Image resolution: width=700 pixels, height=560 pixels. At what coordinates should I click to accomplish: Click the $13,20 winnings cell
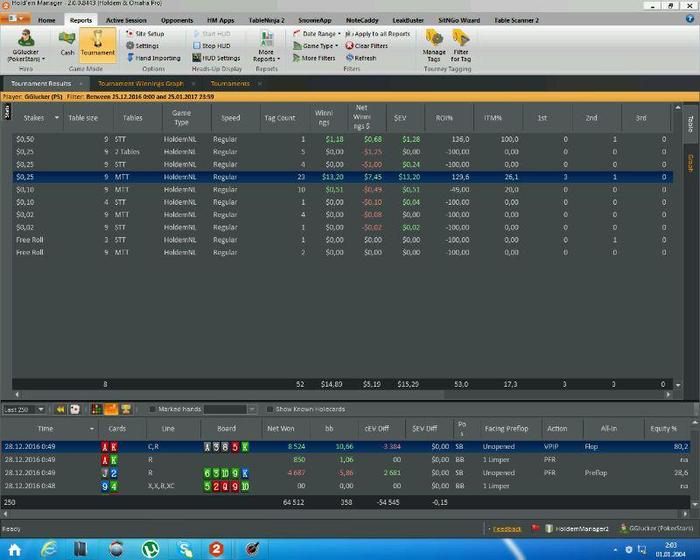coord(333,177)
